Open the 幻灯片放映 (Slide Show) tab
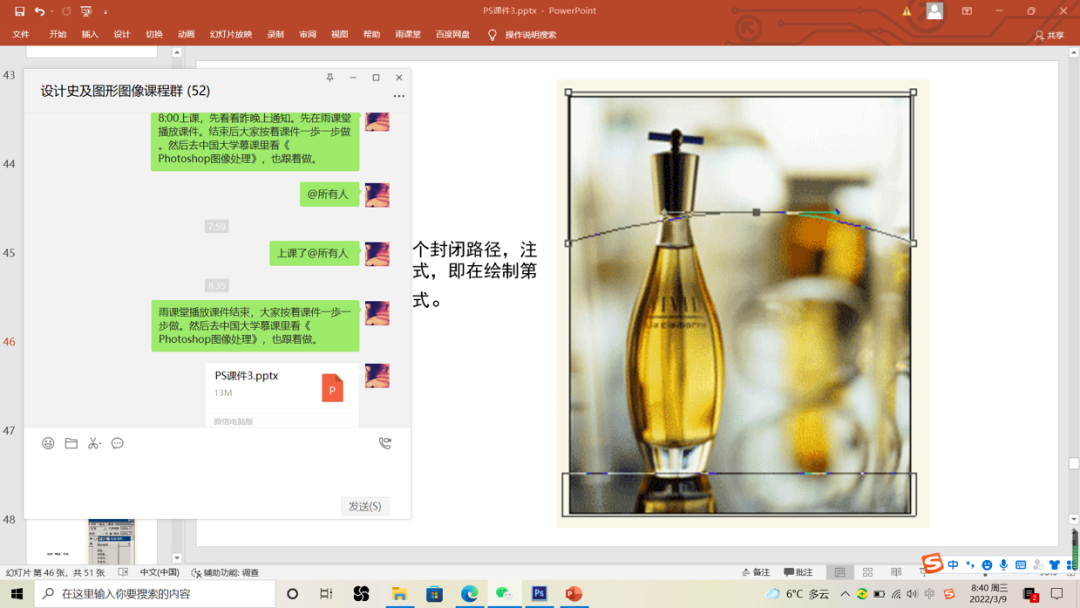 tap(230, 34)
